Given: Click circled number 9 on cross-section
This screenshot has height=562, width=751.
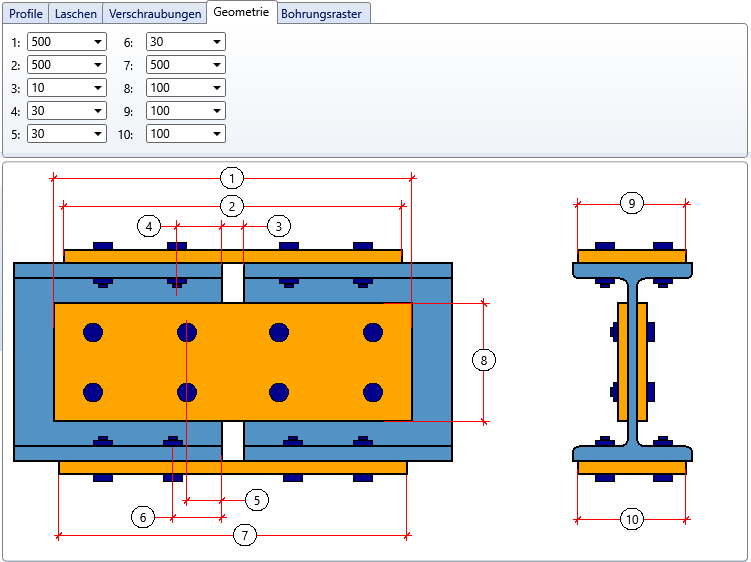Looking at the screenshot, I should click(x=631, y=203).
